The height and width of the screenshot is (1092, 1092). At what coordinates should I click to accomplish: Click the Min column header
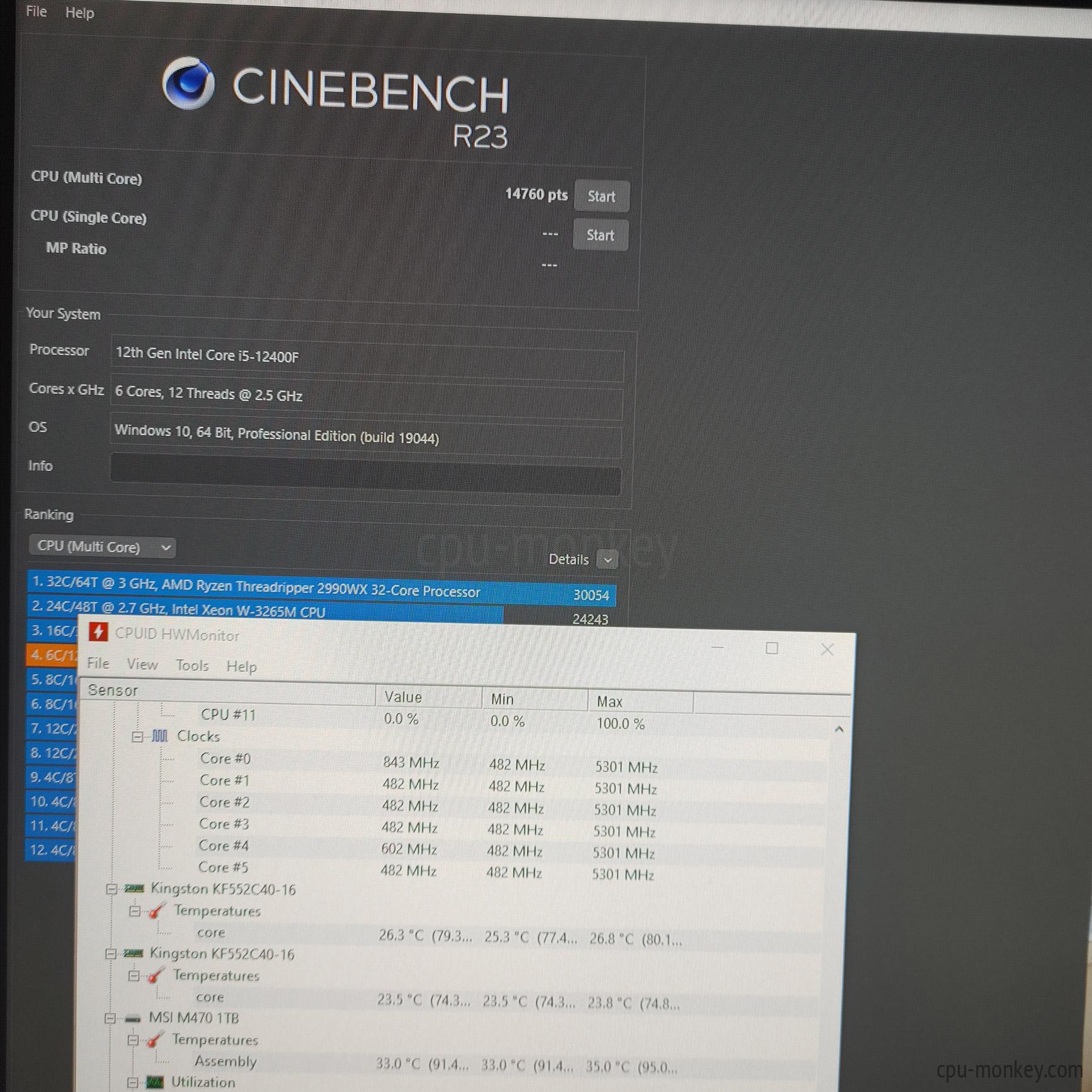(x=535, y=699)
